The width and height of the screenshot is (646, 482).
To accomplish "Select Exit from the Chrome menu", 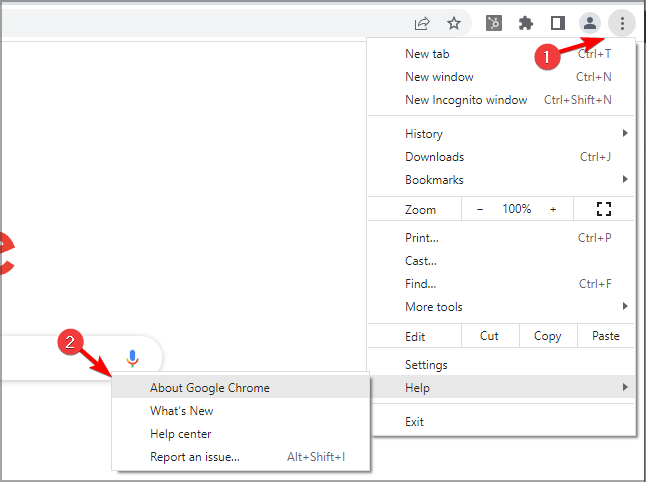I will tap(501, 421).
